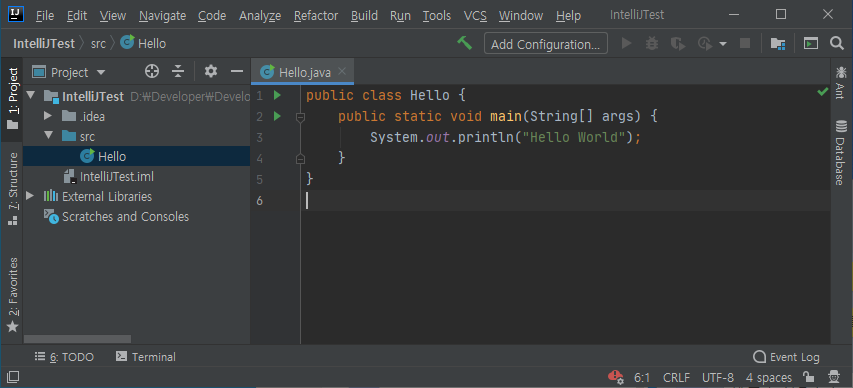Click the 6:1 cursor position indicator
Image resolution: width=853 pixels, height=388 pixels.
pos(642,377)
